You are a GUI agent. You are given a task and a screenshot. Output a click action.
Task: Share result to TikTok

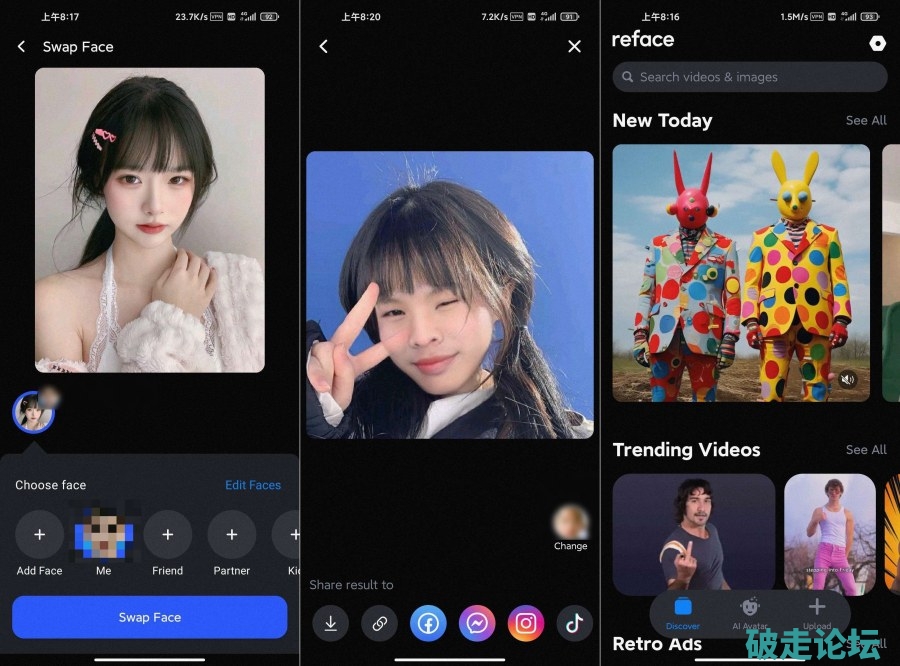pos(574,623)
